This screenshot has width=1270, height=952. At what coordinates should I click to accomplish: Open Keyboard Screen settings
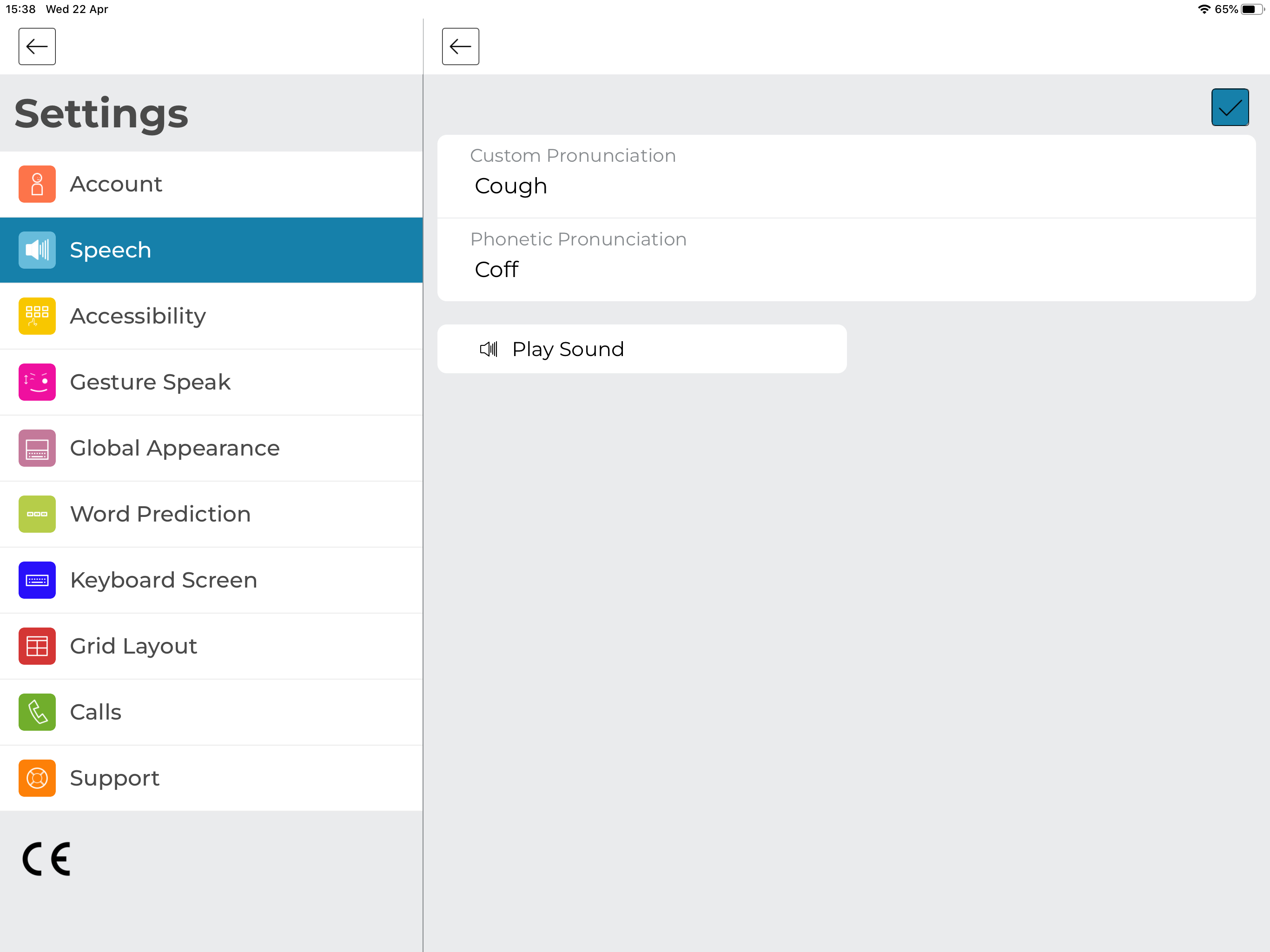point(212,581)
